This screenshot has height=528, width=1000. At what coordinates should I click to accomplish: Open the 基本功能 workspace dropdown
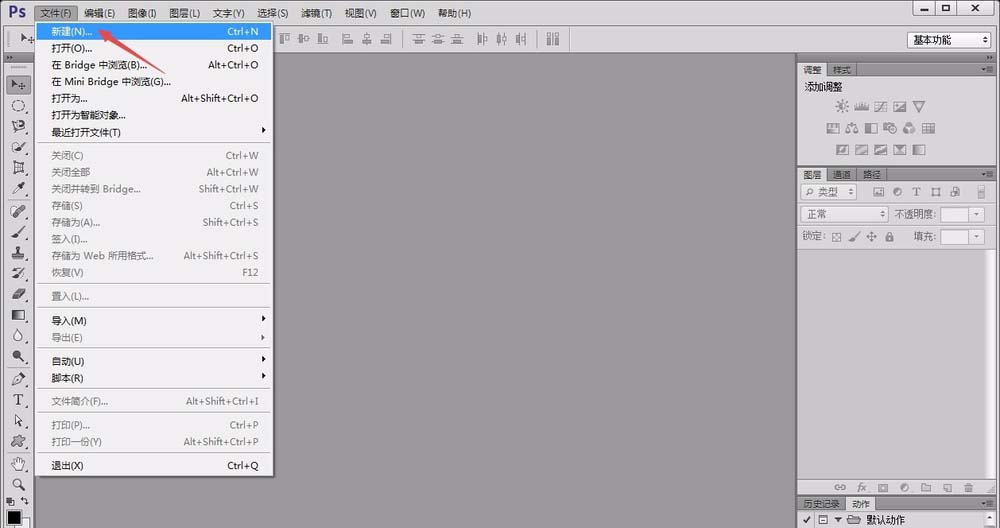[949, 40]
